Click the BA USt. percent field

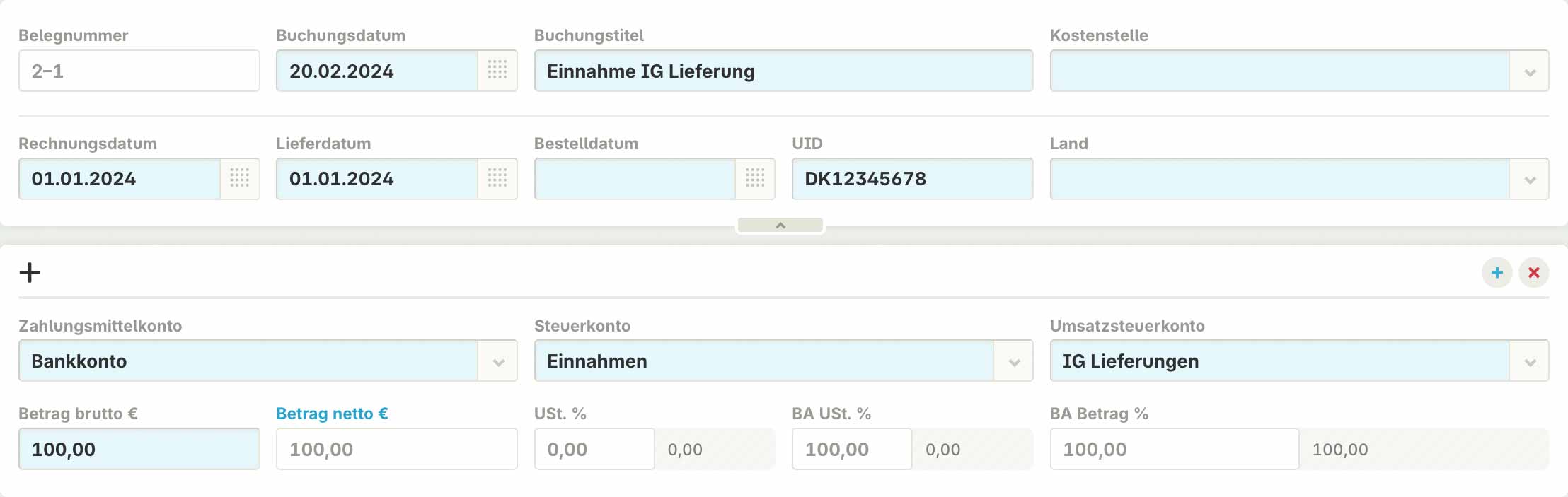pyautogui.click(x=851, y=449)
